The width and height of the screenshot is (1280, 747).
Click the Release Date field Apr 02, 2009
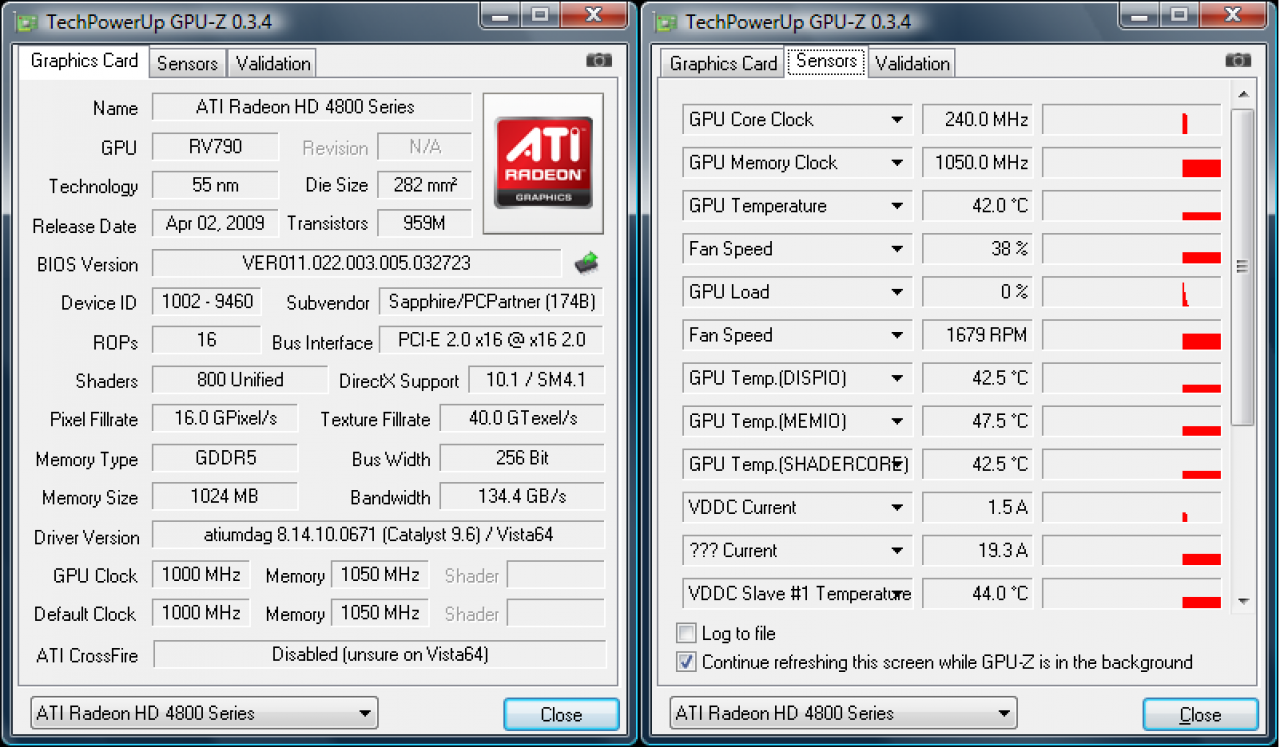[x=215, y=223]
